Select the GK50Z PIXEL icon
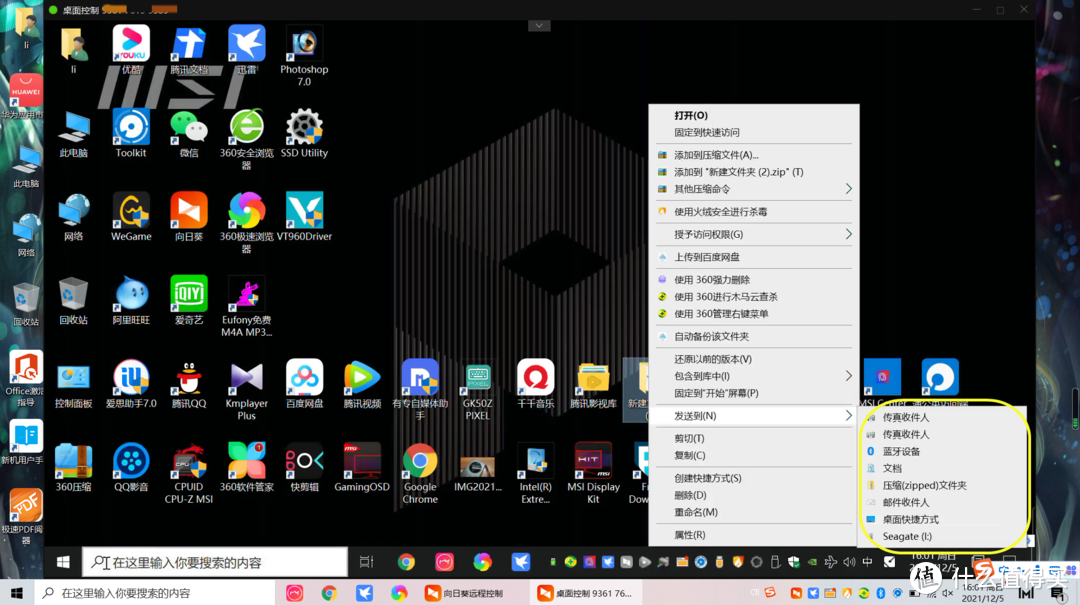Image resolution: width=1080 pixels, height=605 pixels. tap(477, 389)
